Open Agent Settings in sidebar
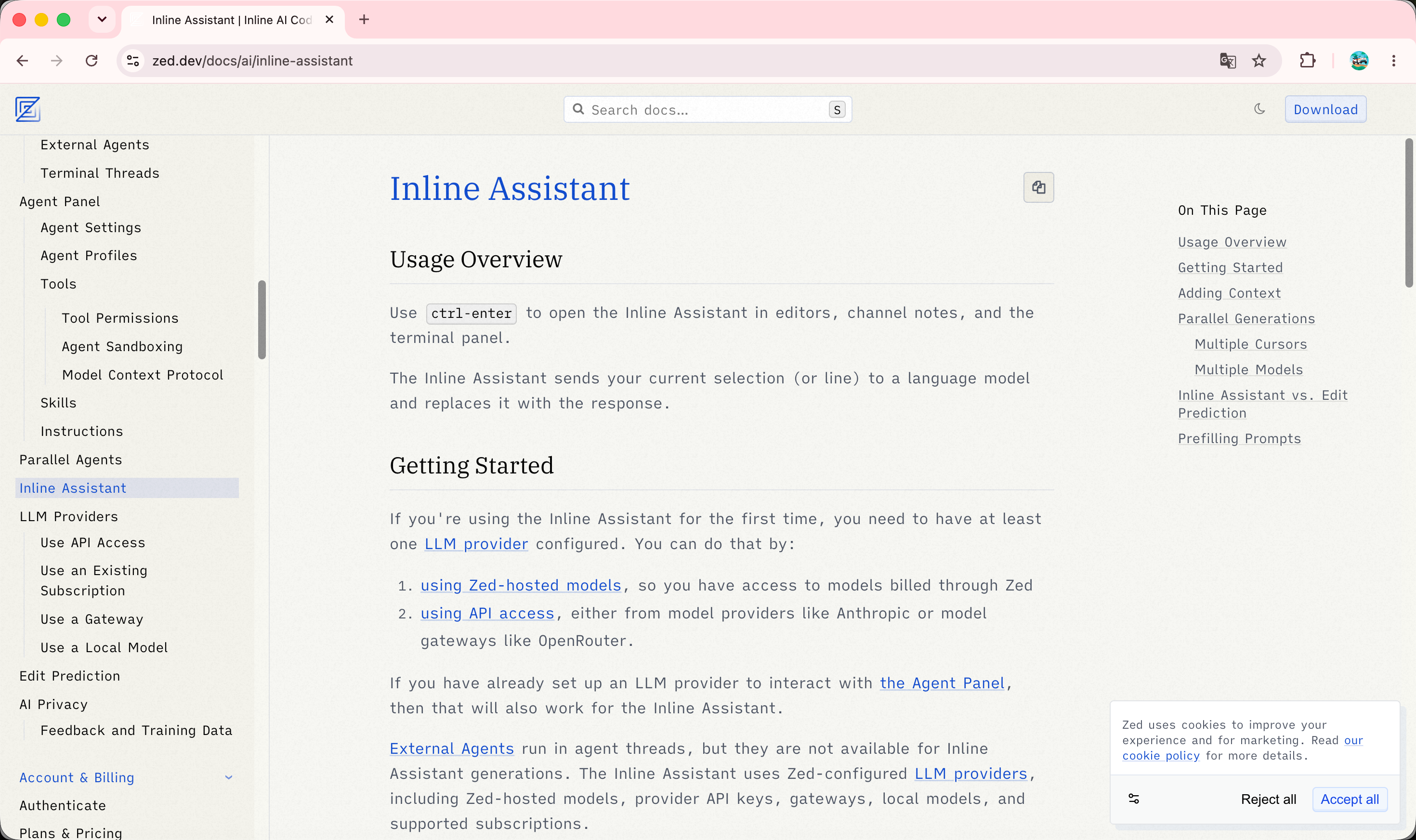 (91, 227)
